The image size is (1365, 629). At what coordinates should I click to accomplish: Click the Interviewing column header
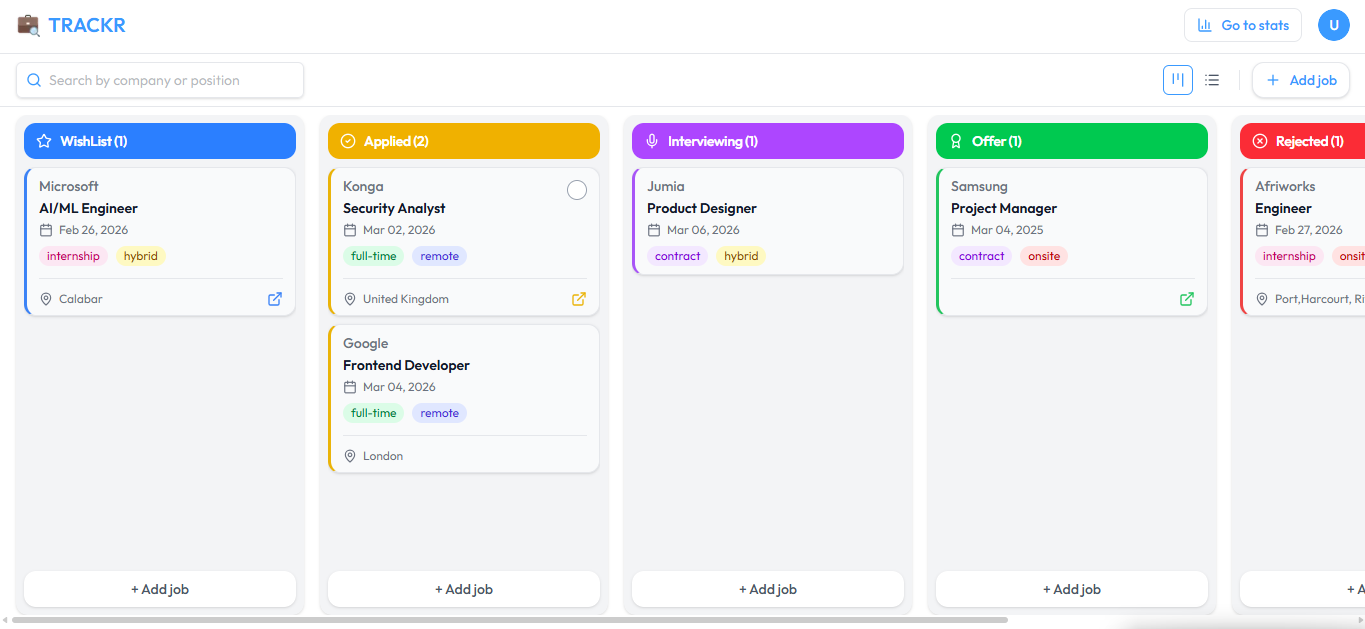pos(768,141)
